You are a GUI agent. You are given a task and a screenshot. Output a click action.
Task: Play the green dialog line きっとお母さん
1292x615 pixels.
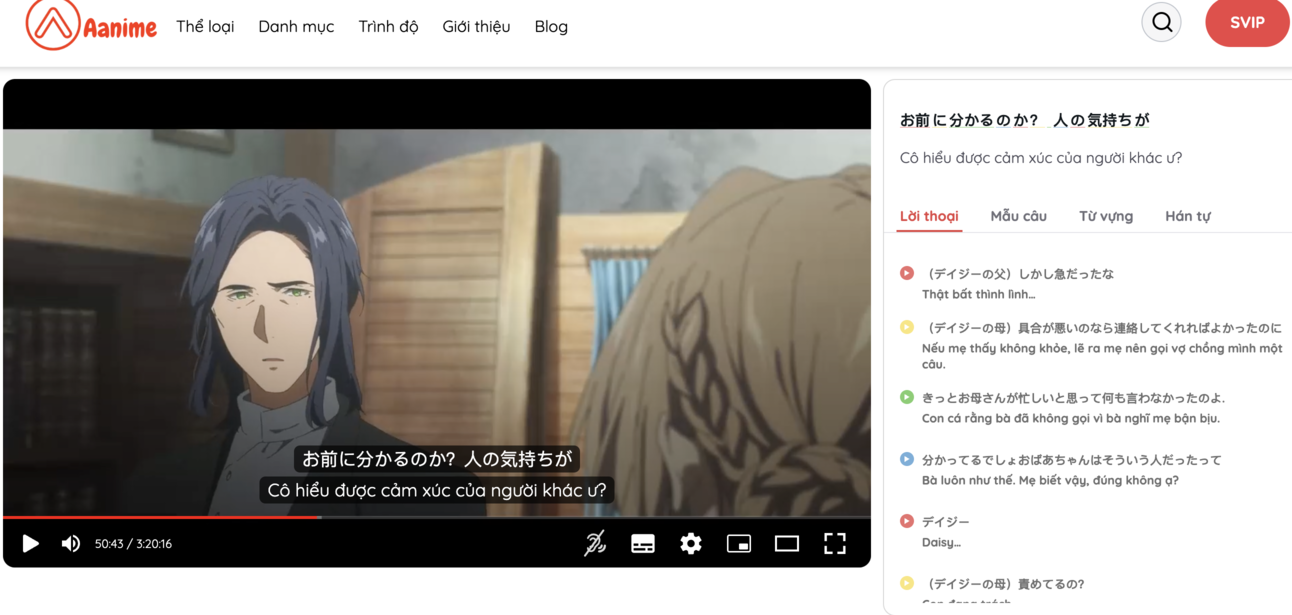point(907,397)
